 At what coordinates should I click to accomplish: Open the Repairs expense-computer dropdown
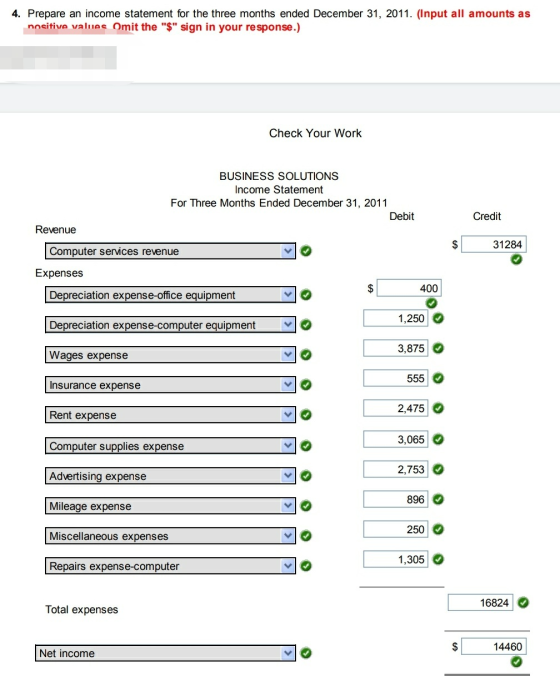(170, 566)
